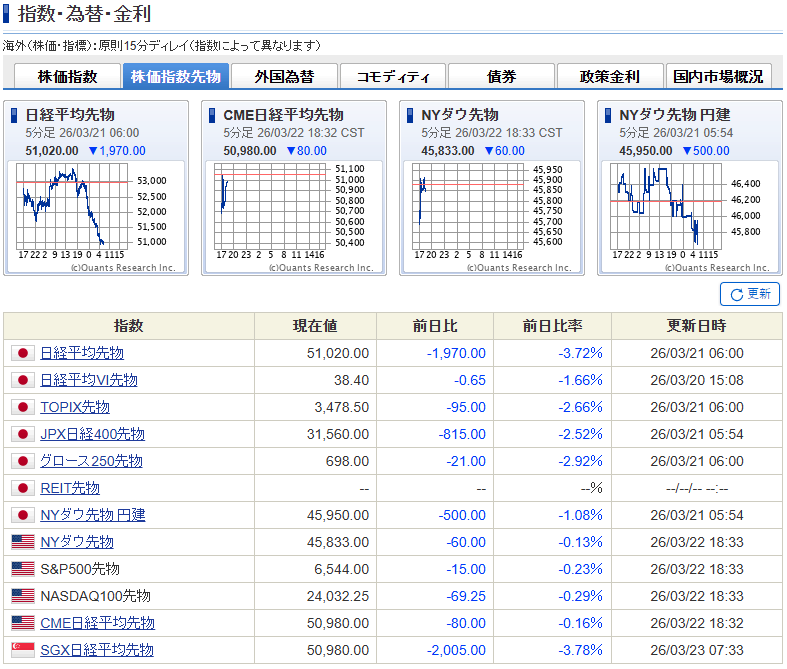787x669 pixels.
Task: Switch to the 株価指数 tab
Action: 67,76
